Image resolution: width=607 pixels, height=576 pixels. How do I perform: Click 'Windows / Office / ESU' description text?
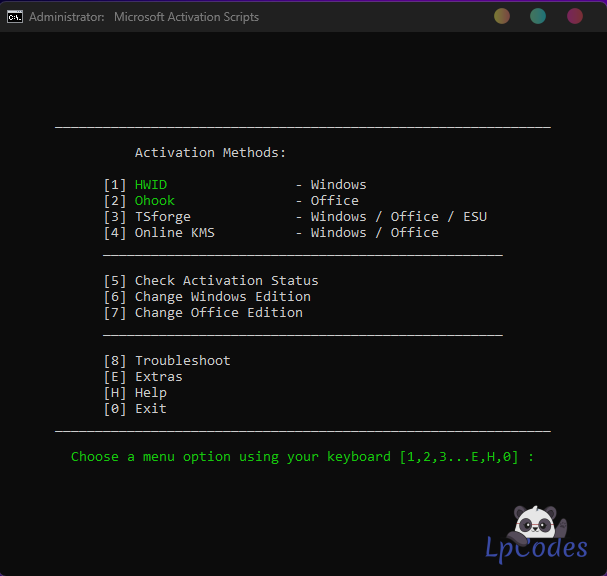[x=399, y=217]
